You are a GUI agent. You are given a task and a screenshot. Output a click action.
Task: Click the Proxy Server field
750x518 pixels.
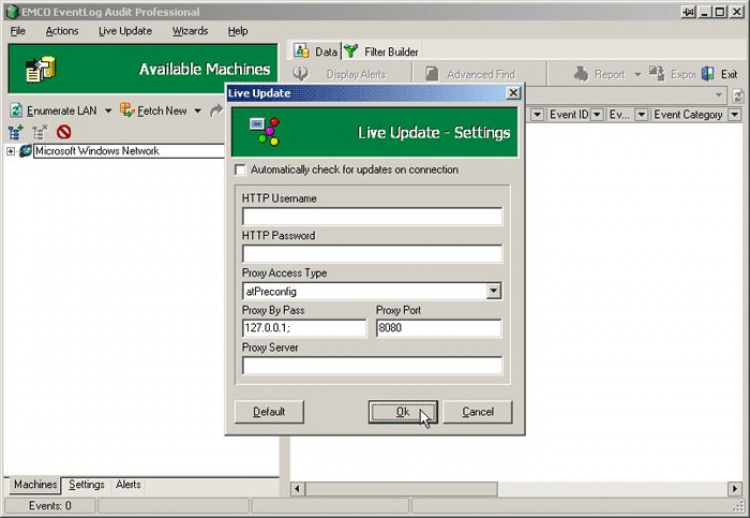coord(372,365)
